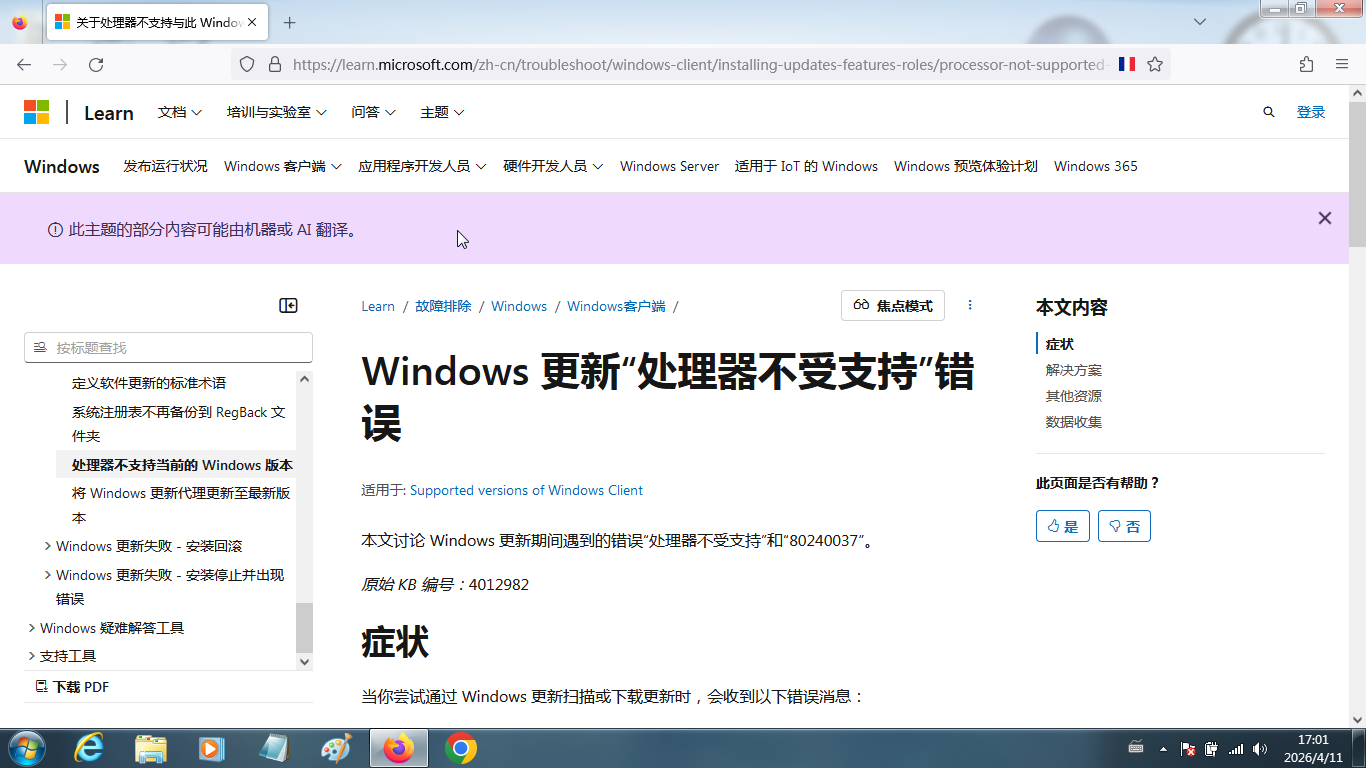Dismiss the AI translation notice banner
This screenshot has height=768, width=1366.
1324,218
